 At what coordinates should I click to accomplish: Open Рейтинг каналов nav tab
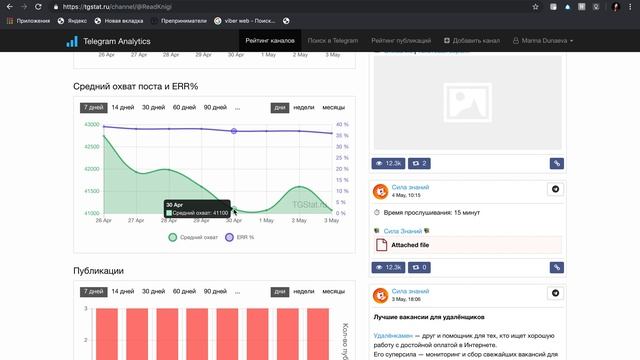click(270, 41)
